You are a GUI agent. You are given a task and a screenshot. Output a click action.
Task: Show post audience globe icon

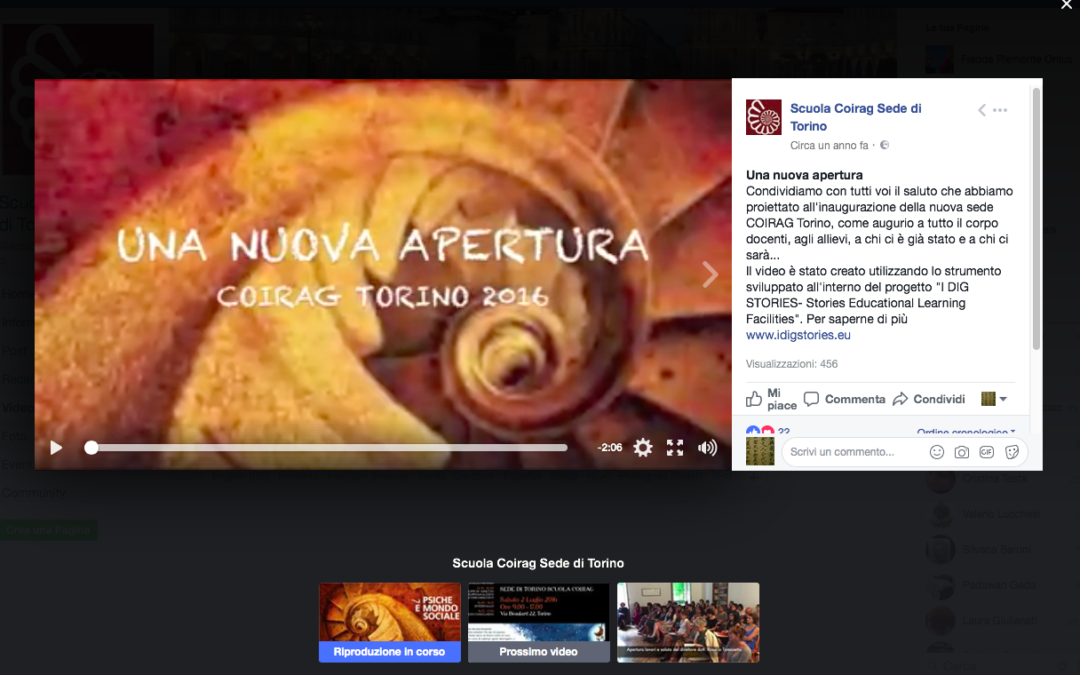coord(885,145)
